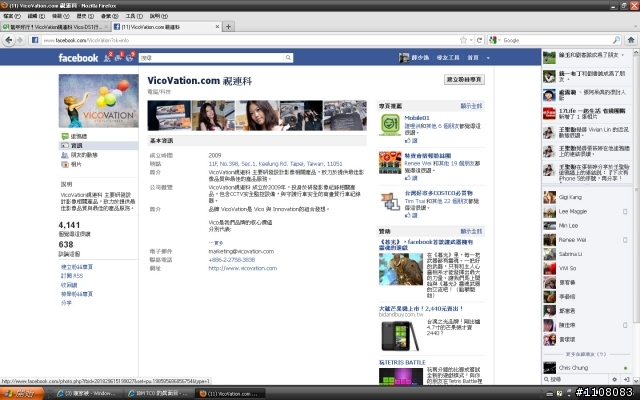The image size is (640, 400).
Task: Open first product photo thumbnail in strip
Action: [x=169, y=116]
